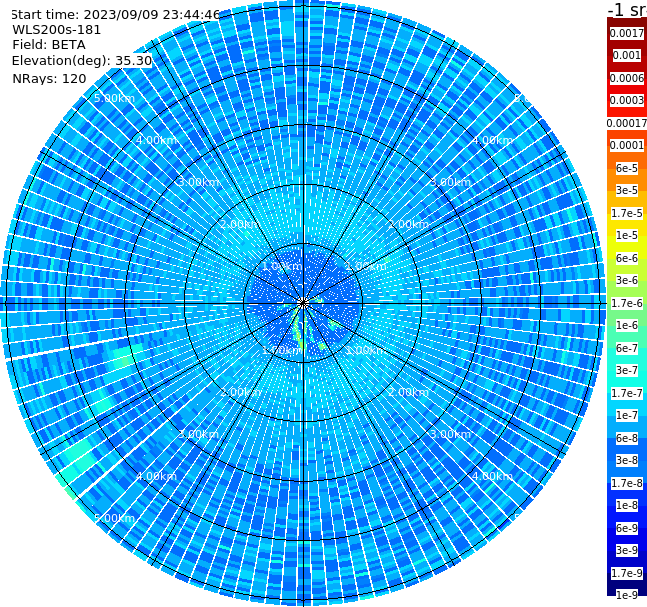Pick the 1e-6 colorbar value
The image size is (647, 607).
pyautogui.click(x=627, y=325)
